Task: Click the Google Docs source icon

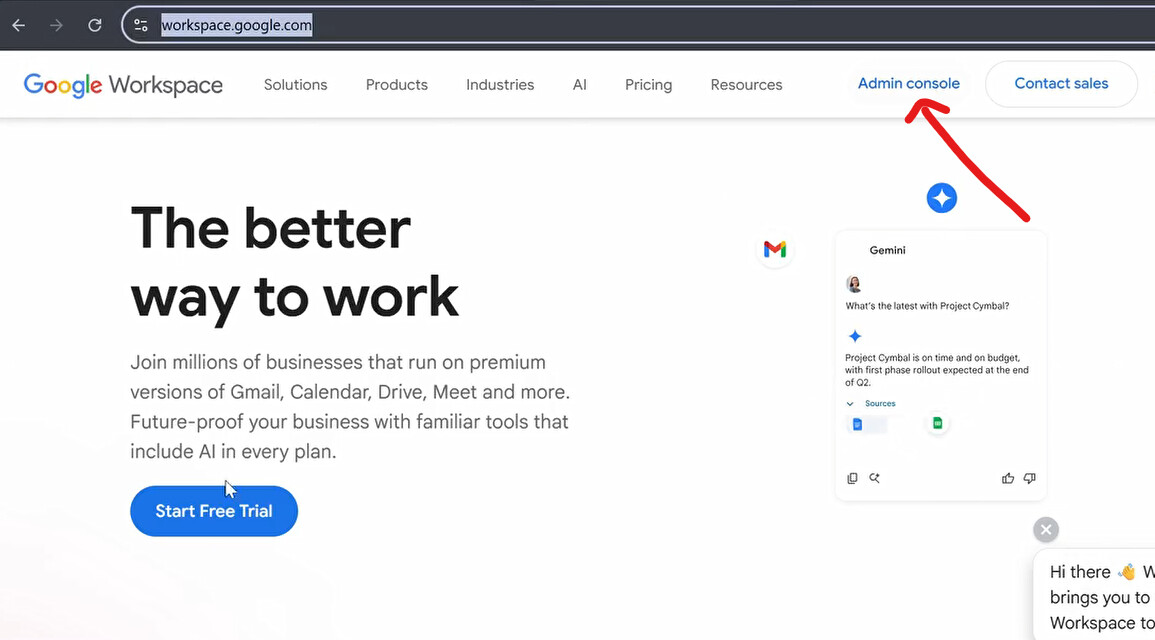Action: [857, 424]
